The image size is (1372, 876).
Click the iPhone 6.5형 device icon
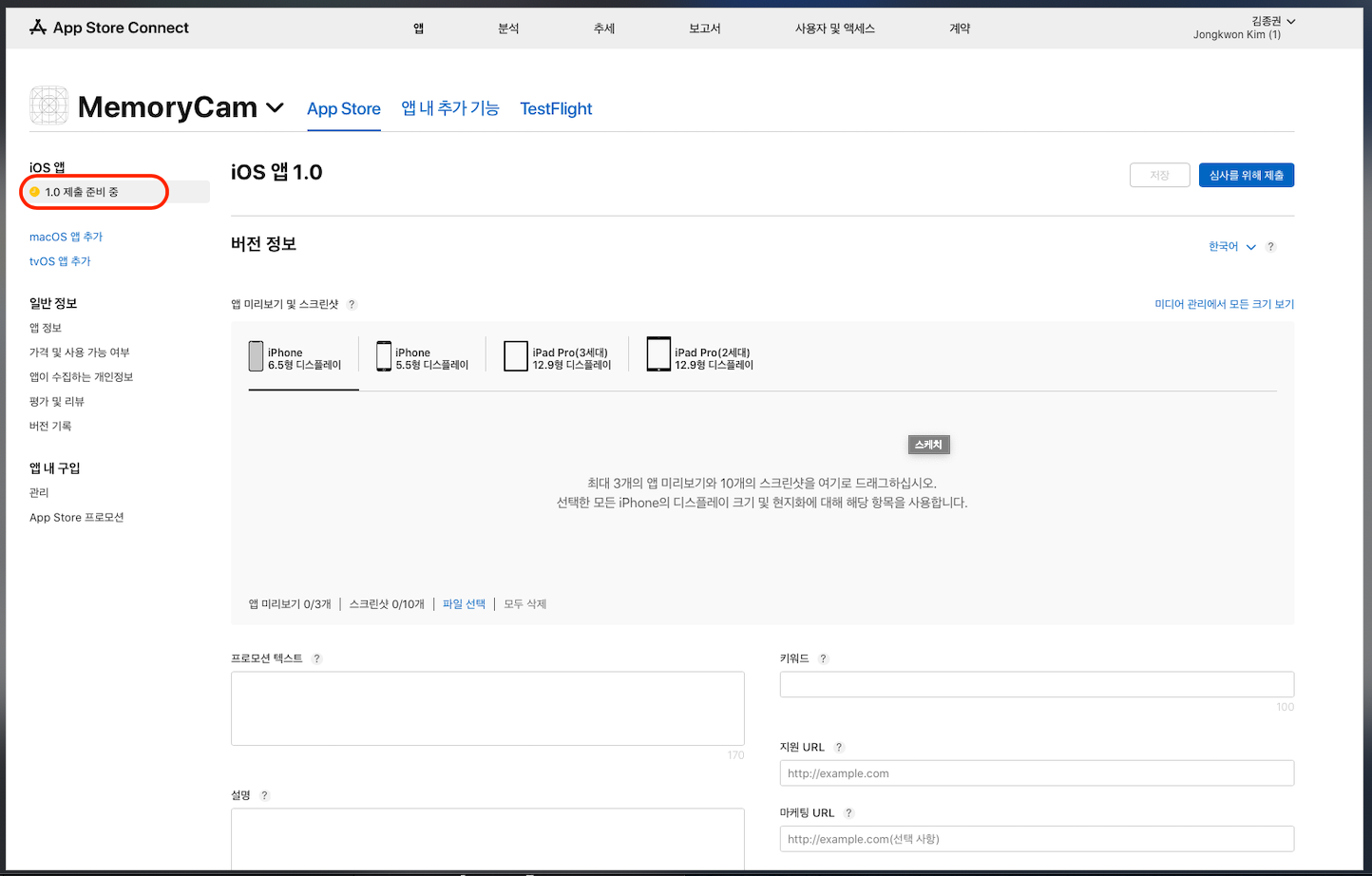click(256, 356)
